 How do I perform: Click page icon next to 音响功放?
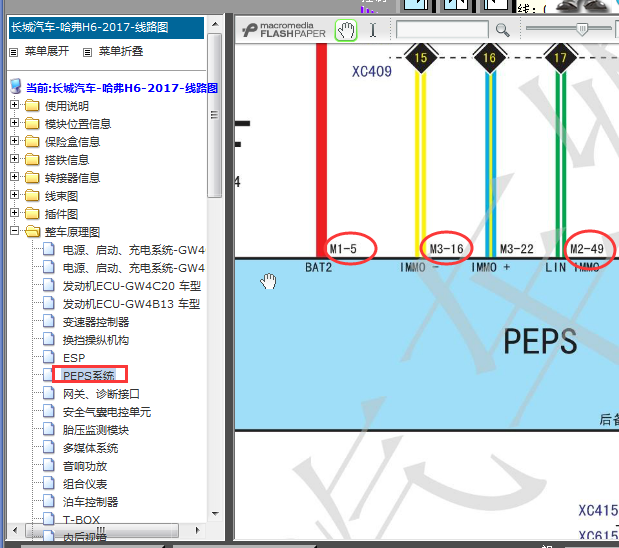(49, 465)
